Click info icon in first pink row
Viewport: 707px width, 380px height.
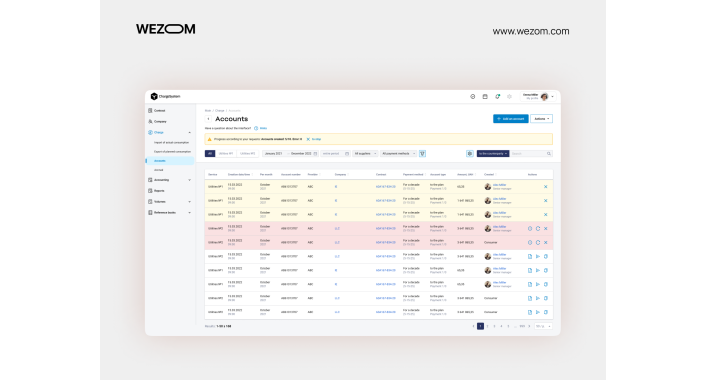(x=530, y=229)
